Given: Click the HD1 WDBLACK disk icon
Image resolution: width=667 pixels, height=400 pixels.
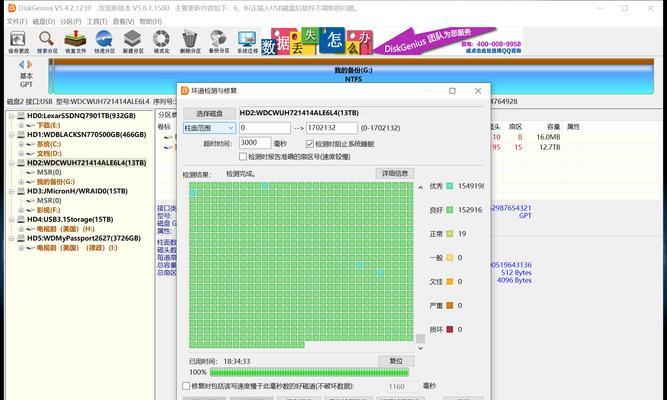Looking at the screenshot, I should 21,134.
